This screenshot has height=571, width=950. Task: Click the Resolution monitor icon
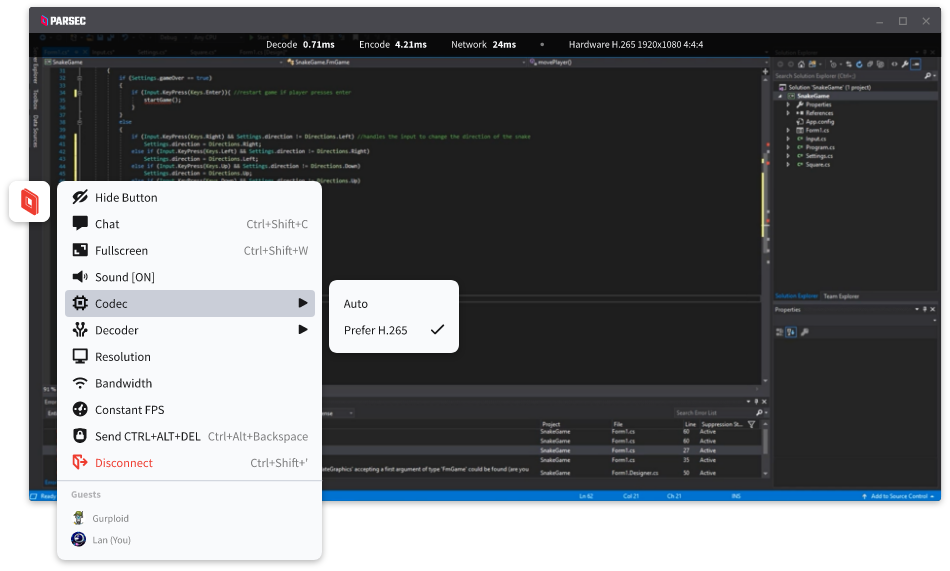coord(80,356)
